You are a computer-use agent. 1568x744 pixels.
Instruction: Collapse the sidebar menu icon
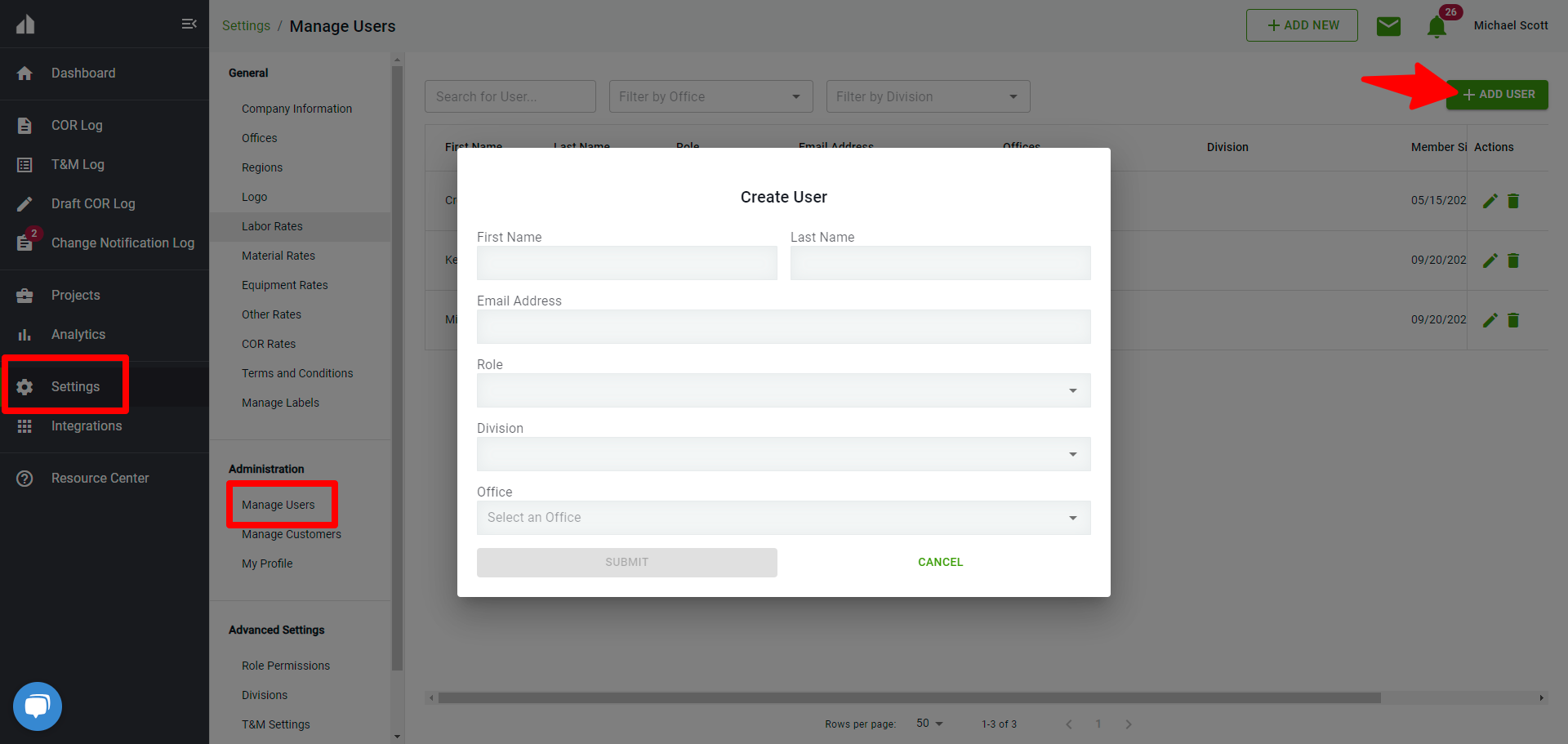point(189,24)
